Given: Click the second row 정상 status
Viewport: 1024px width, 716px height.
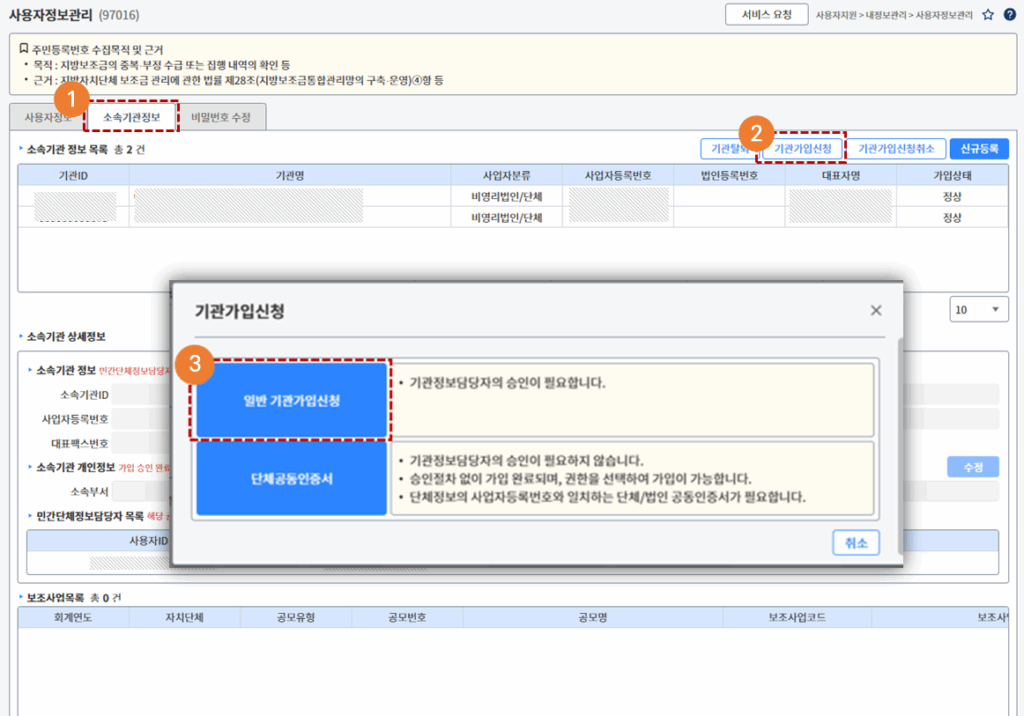Looking at the screenshot, I should 952,218.
